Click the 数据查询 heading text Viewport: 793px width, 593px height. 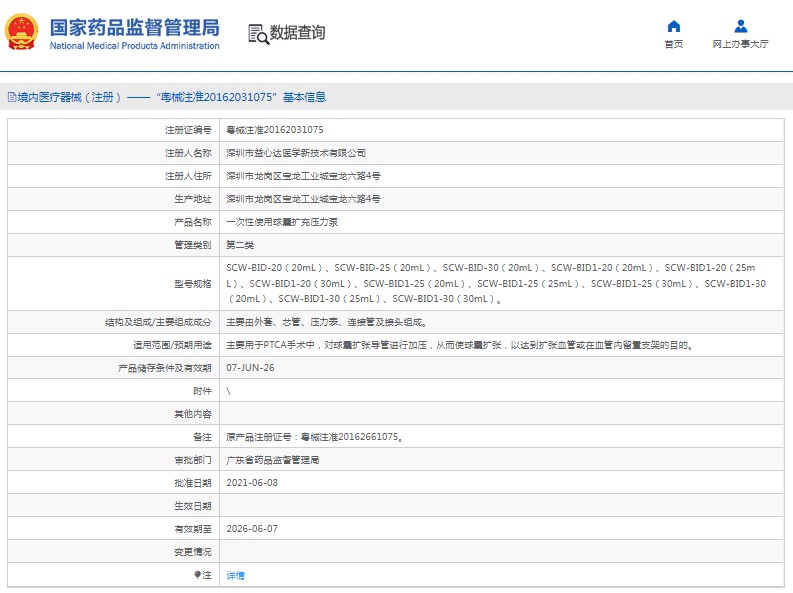tap(297, 33)
